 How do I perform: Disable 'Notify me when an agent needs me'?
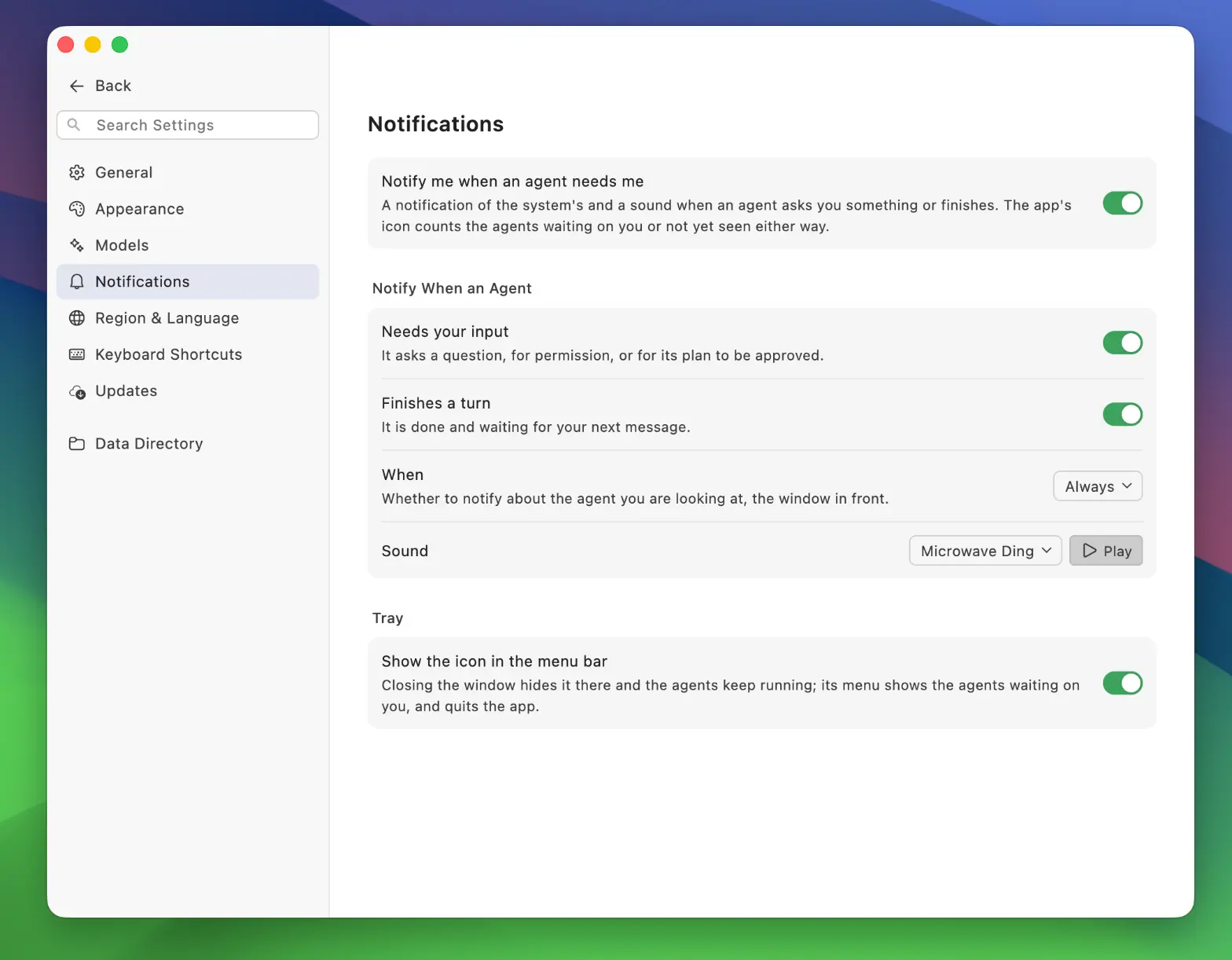click(1122, 203)
